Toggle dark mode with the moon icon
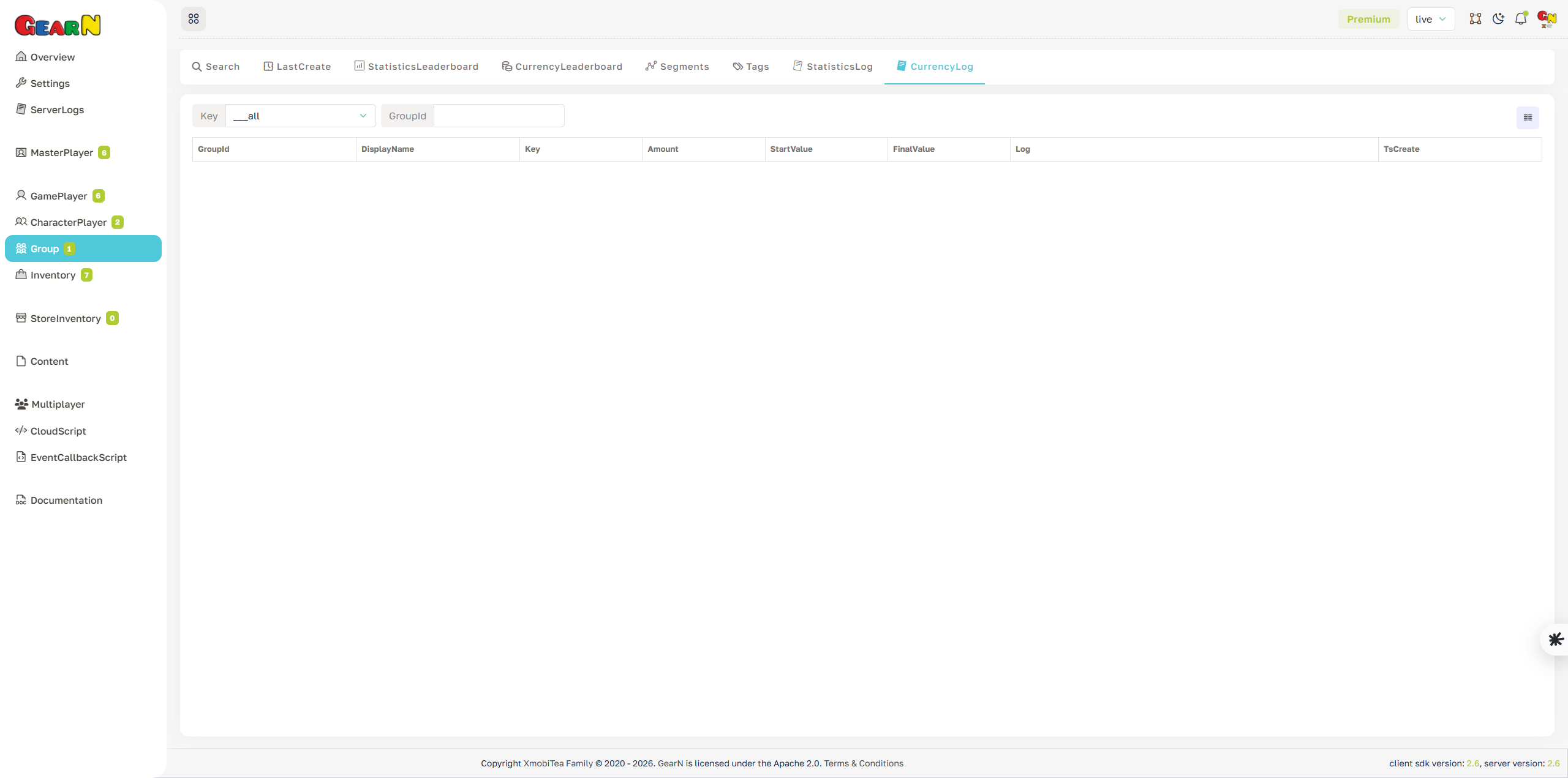The width and height of the screenshot is (1568, 778). click(1498, 18)
